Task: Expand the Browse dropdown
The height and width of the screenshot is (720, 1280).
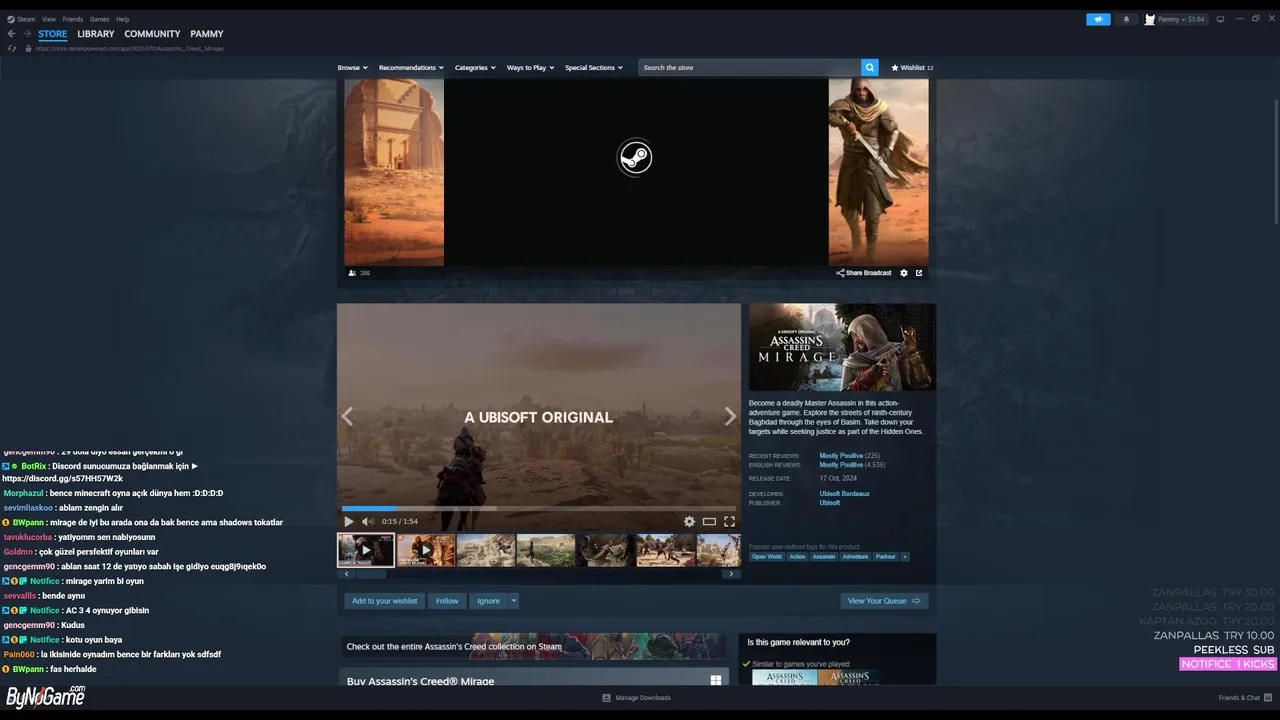Action: click(x=352, y=68)
